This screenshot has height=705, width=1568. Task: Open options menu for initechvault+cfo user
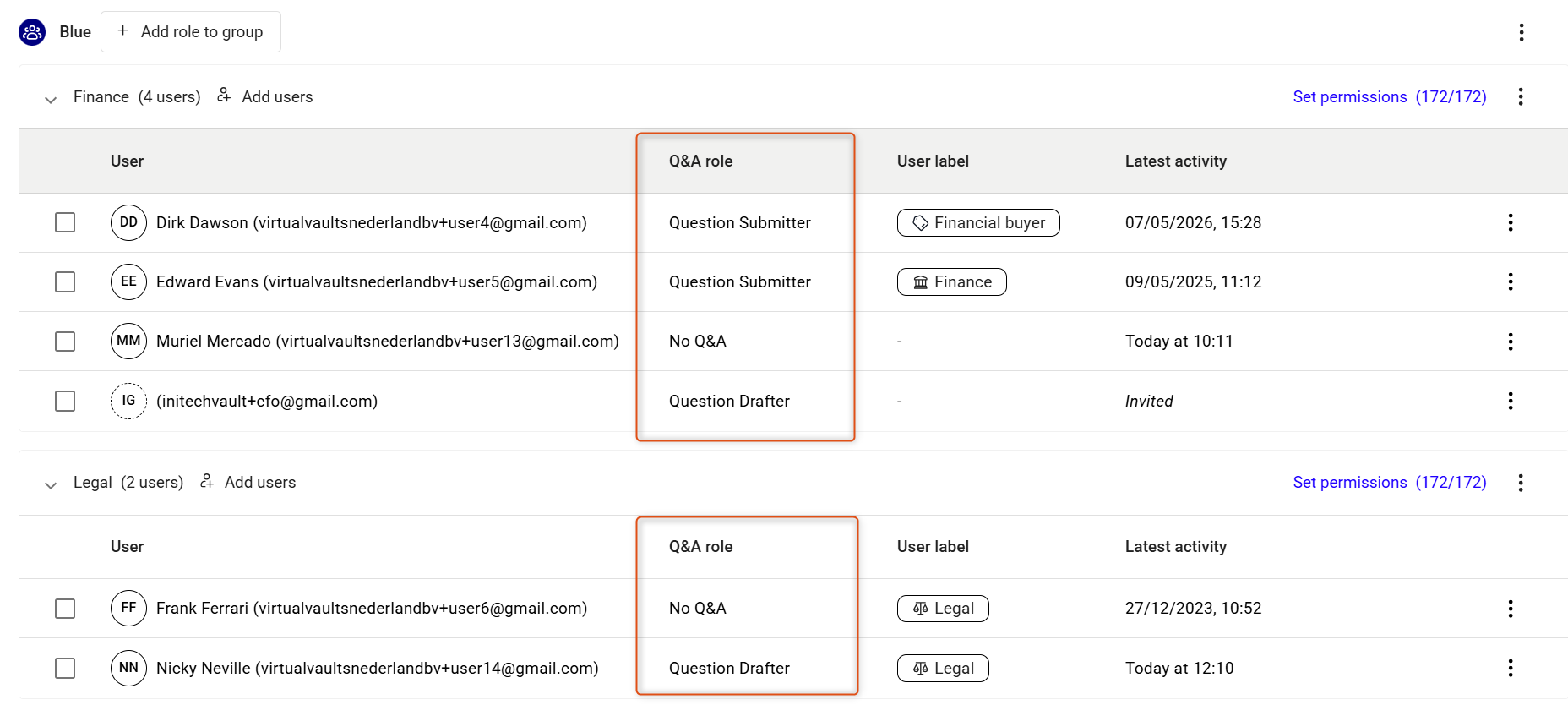coord(1510,401)
